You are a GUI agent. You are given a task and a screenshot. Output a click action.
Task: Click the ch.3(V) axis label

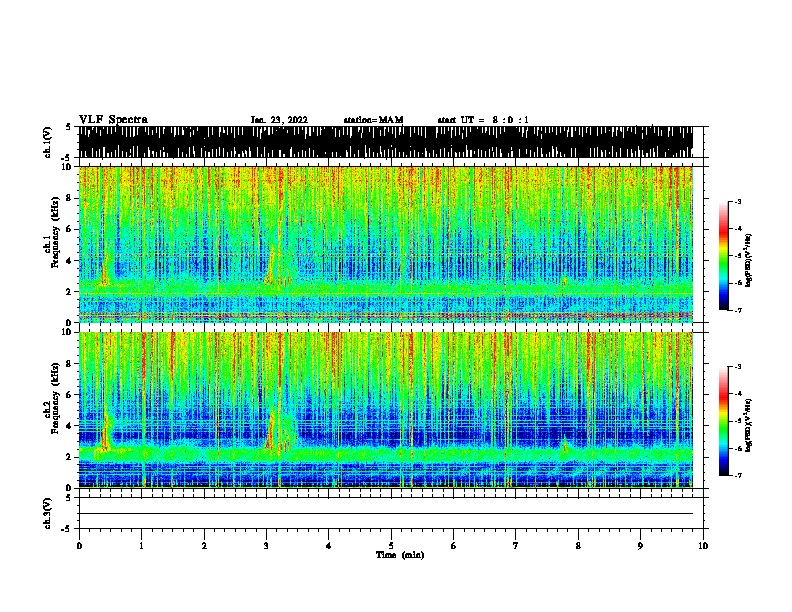[47, 513]
